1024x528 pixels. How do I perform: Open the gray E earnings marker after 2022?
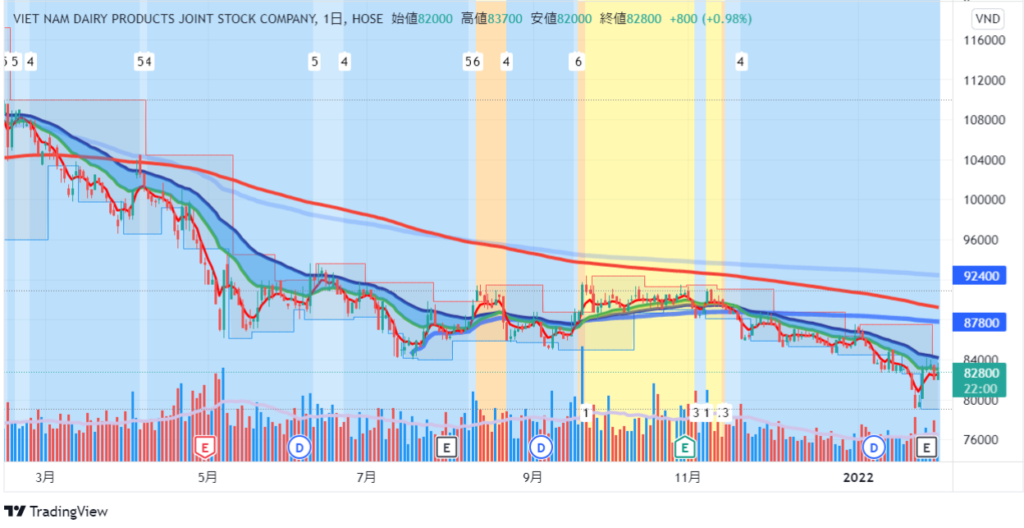click(927, 448)
